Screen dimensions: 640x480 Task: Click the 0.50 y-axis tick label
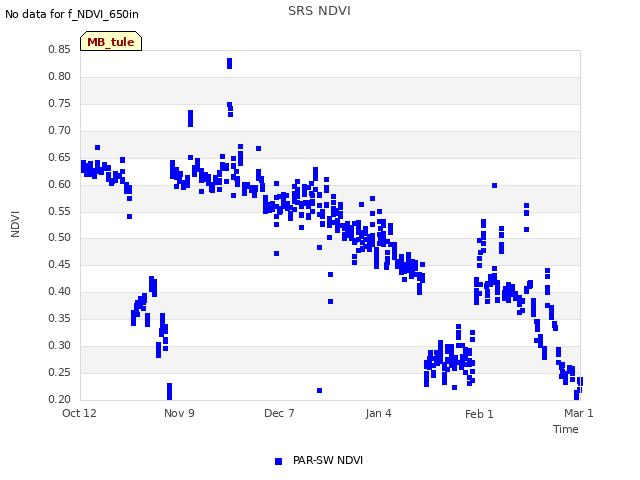pos(60,237)
